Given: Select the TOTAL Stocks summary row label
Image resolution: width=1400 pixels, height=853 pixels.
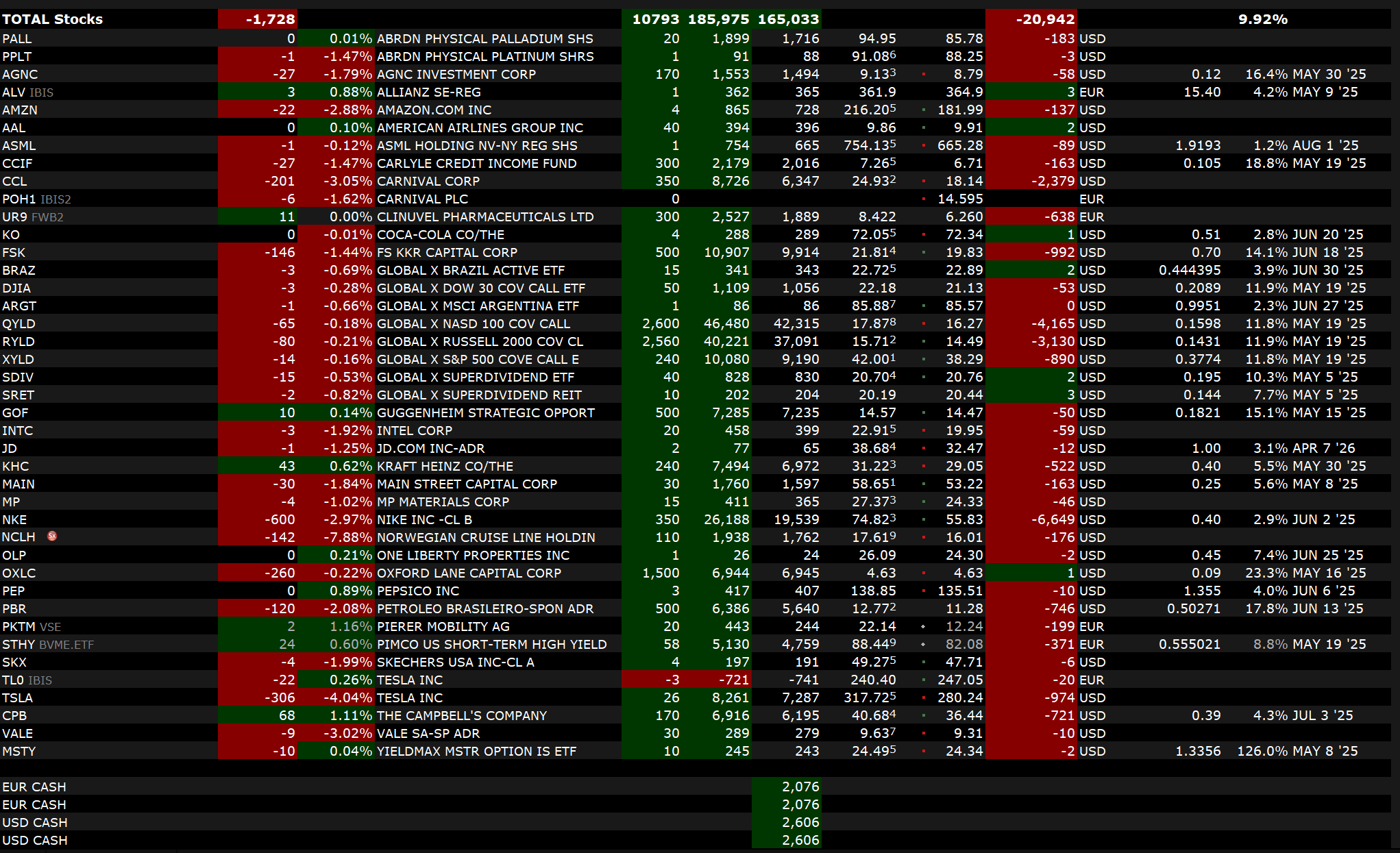Looking at the screenshot, I should tap(53, 19).
